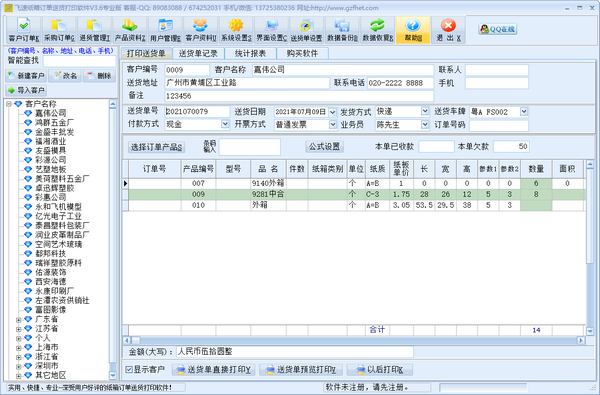Toggle the 显示客户 checkbox
This screenshot has width=600, height=395.
pyautogui.click(x=129, y=370)
